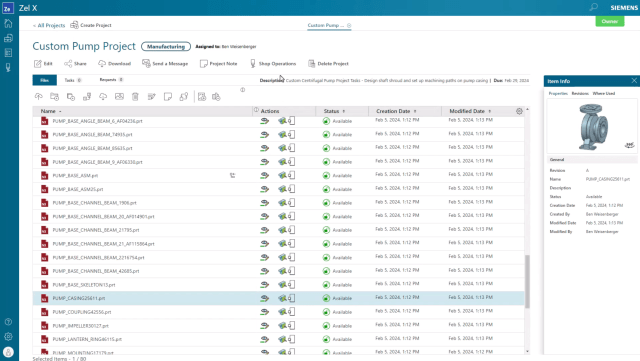
Task: Close the Item Info panel
Action: 634,81
